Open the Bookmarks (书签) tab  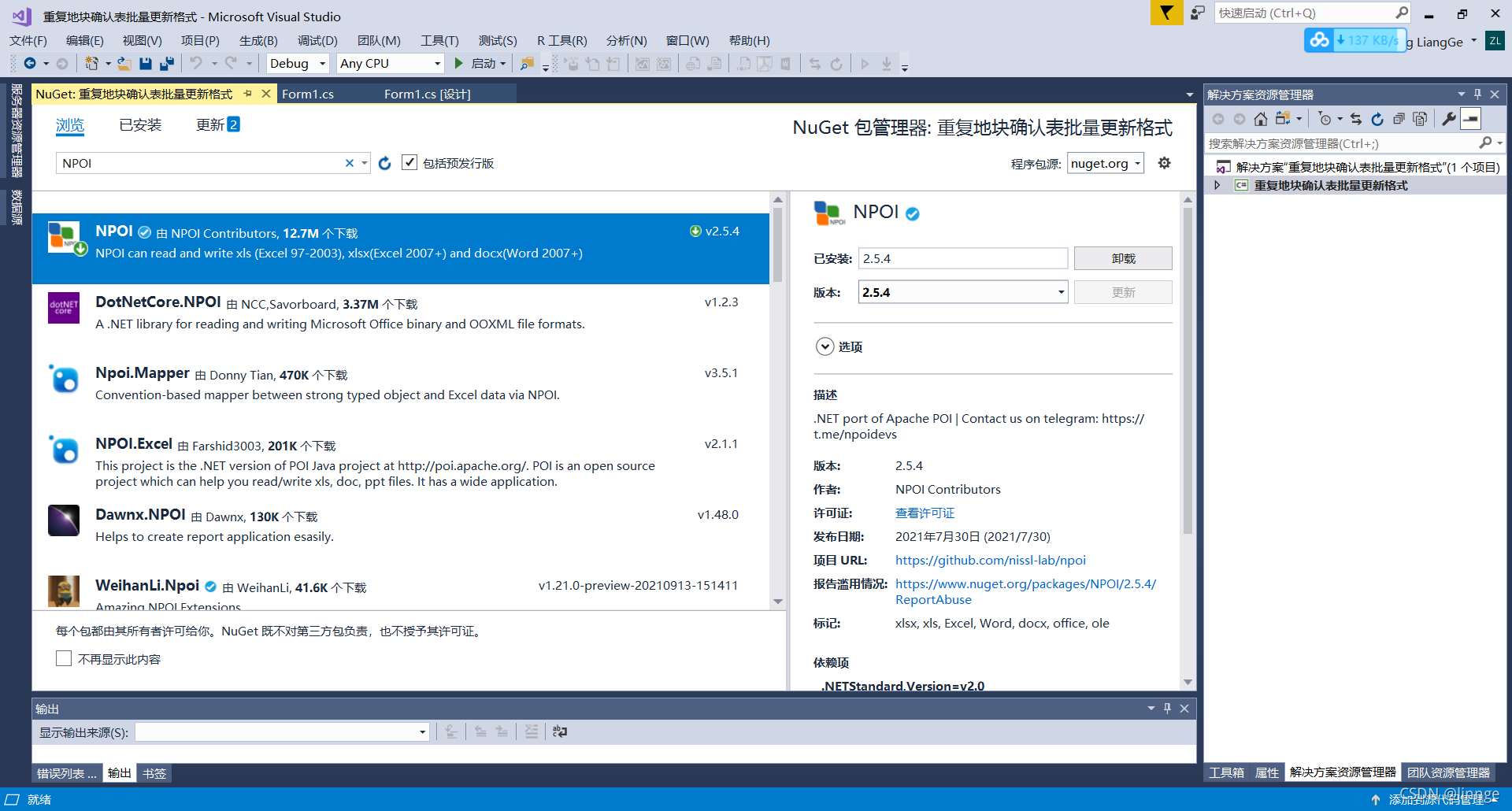coord(154,773)
